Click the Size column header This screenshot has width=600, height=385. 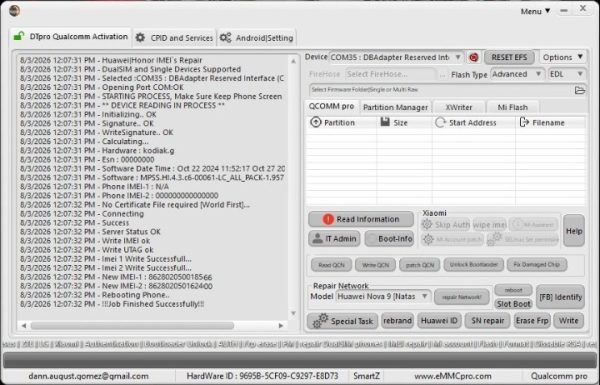(404, 122)
